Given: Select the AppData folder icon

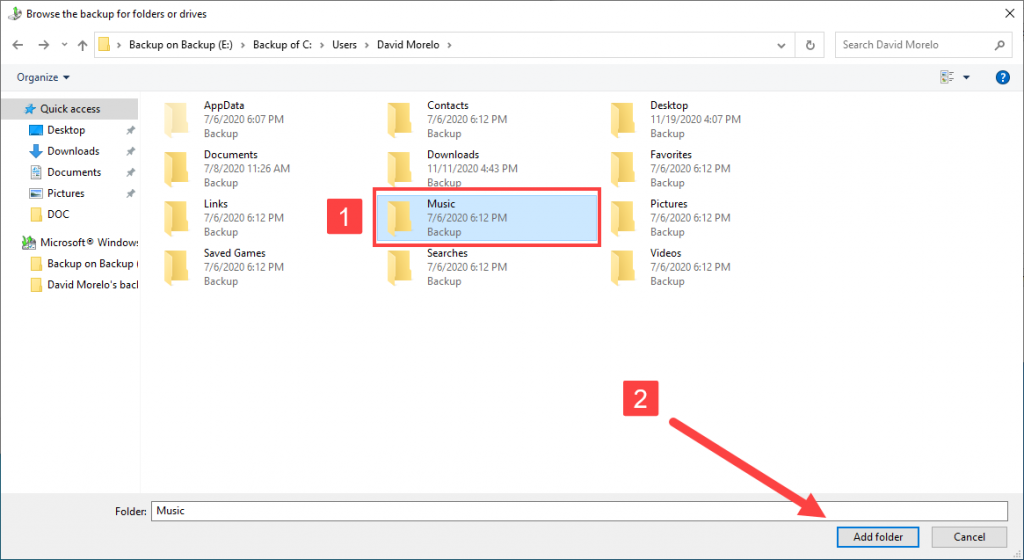Looking at the screenshot, I should coord(176,119).
